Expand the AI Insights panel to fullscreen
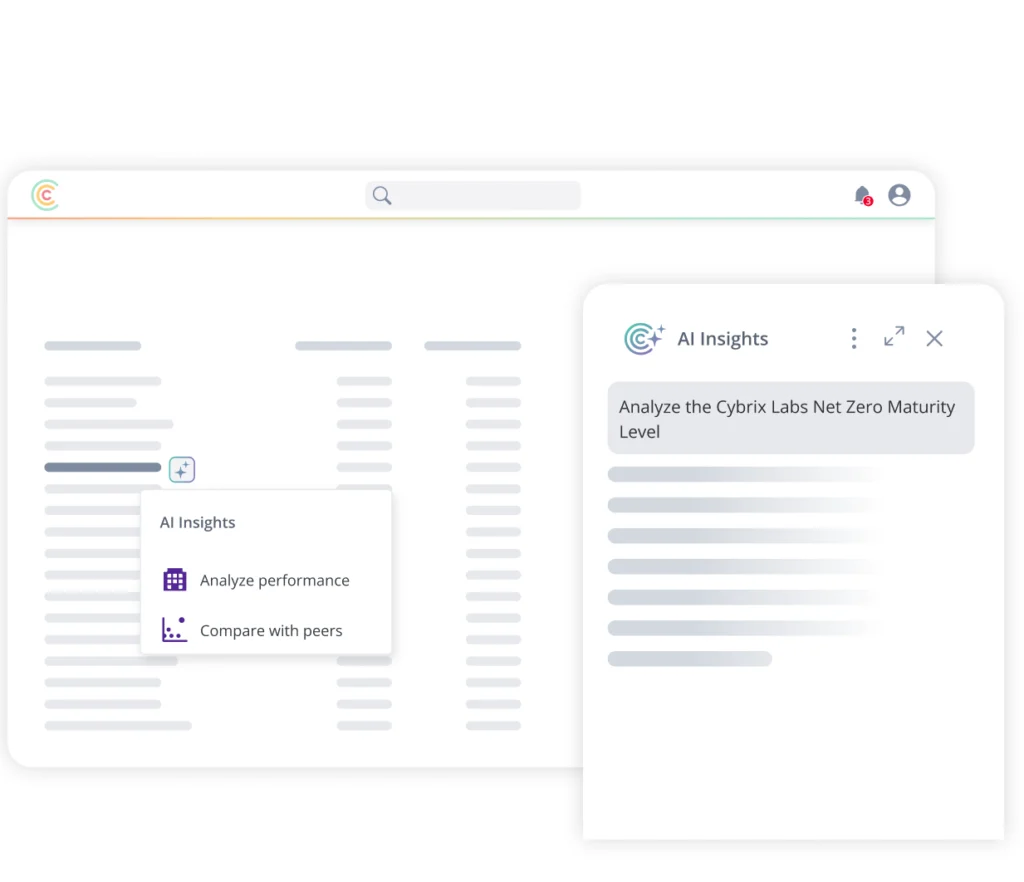The width and height of the screenshot is (1024, 882). pyautogui.click(x=894, y=337)
